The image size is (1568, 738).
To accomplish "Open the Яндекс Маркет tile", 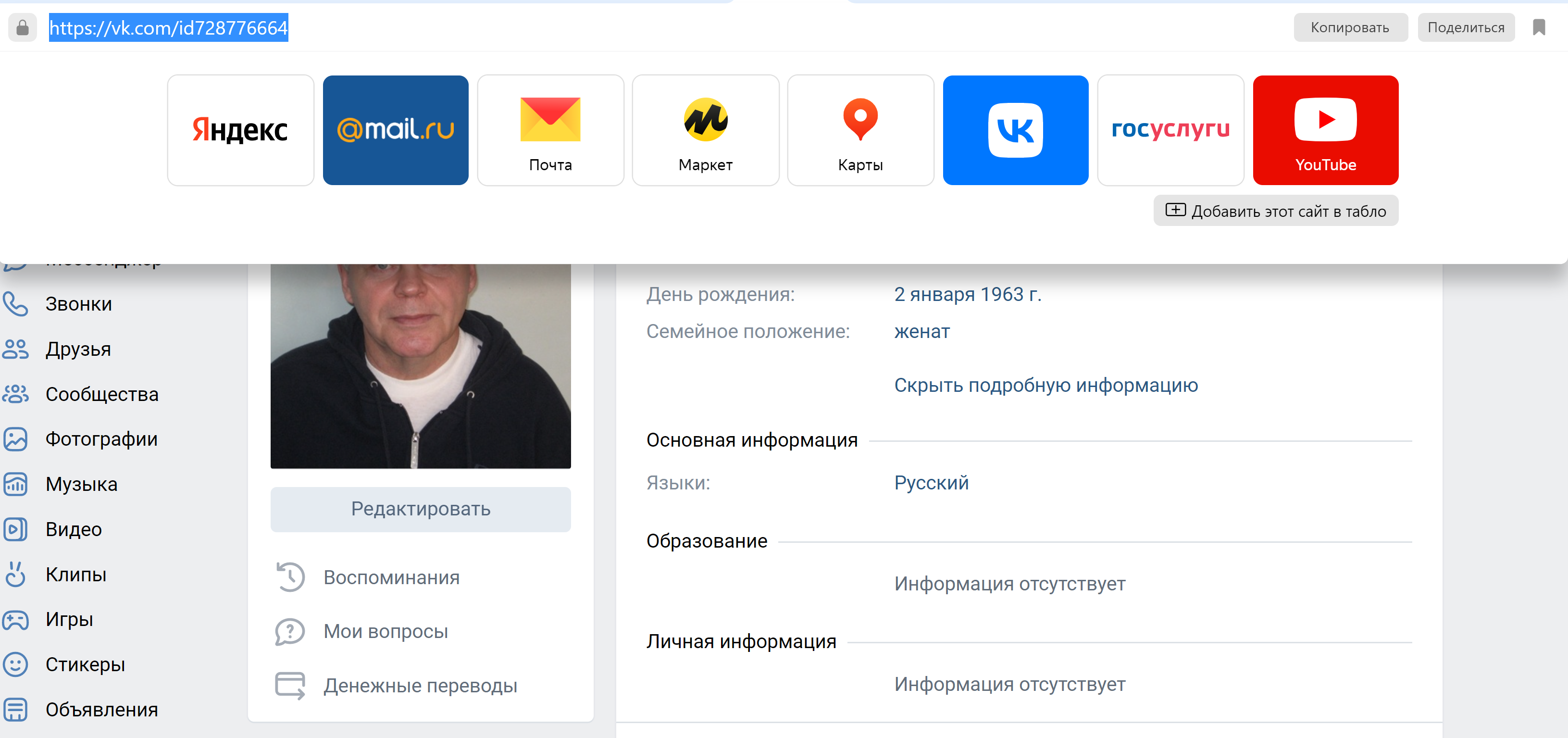I will pos(706,130).
